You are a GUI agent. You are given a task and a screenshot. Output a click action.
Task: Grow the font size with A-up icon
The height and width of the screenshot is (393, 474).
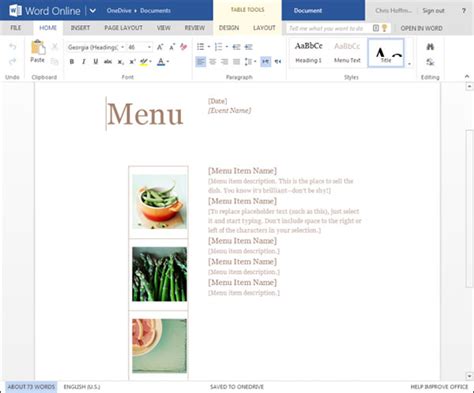tap(160, 47)
